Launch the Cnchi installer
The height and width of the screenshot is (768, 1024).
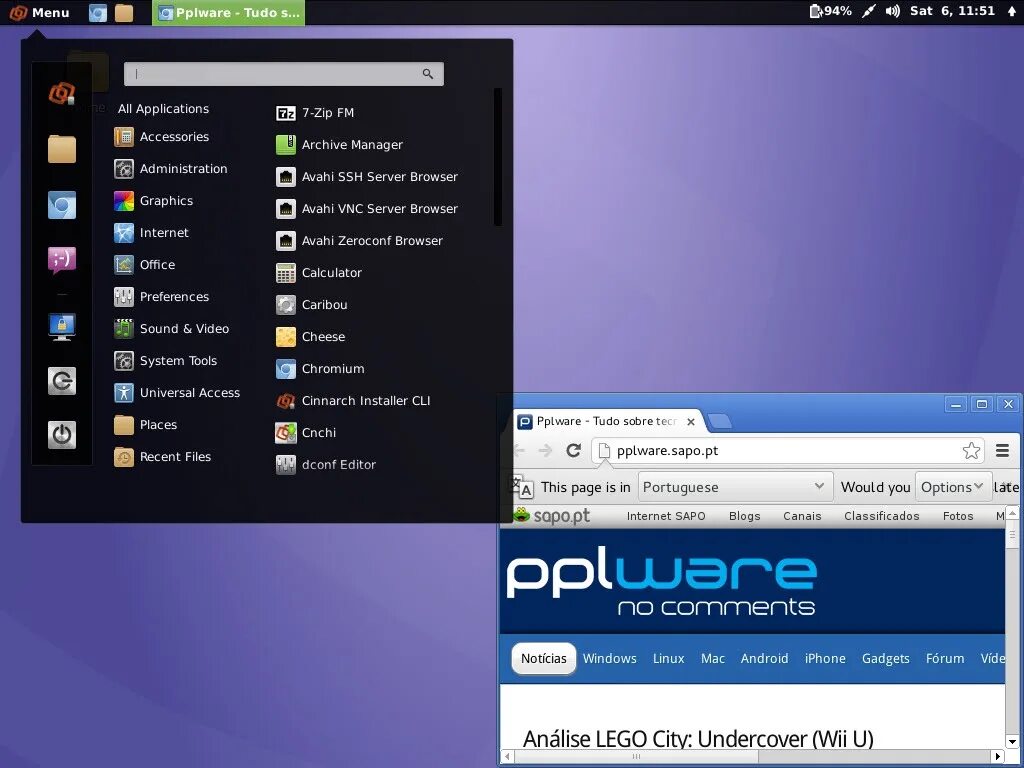point(306,433)
